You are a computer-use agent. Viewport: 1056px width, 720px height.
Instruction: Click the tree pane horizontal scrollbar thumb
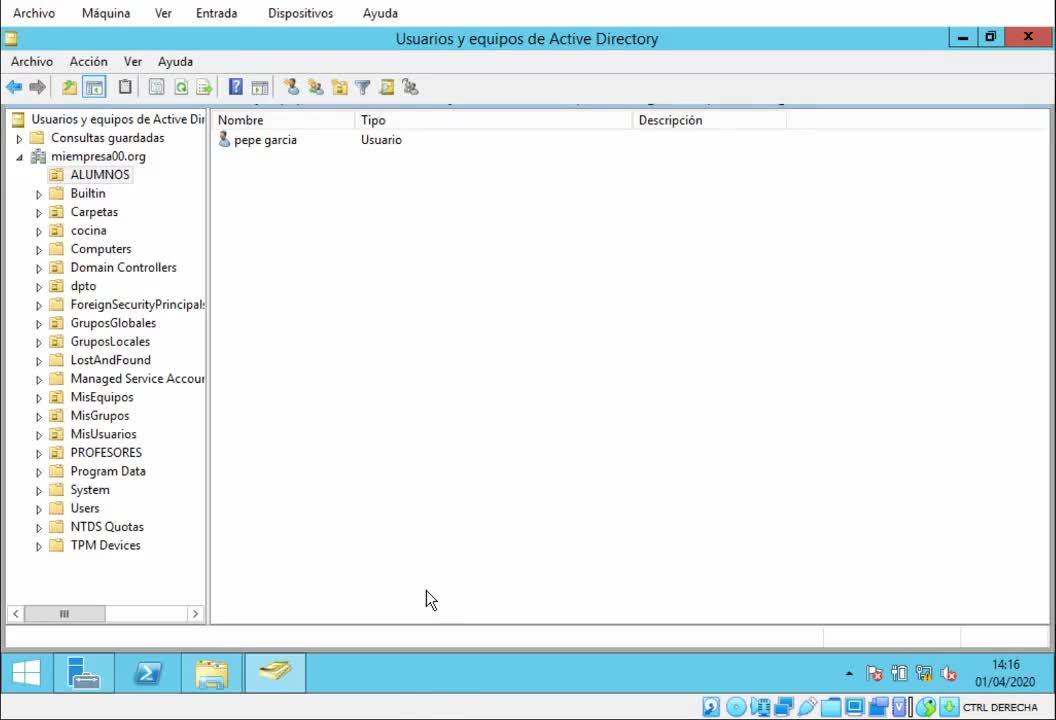(65, 614)
